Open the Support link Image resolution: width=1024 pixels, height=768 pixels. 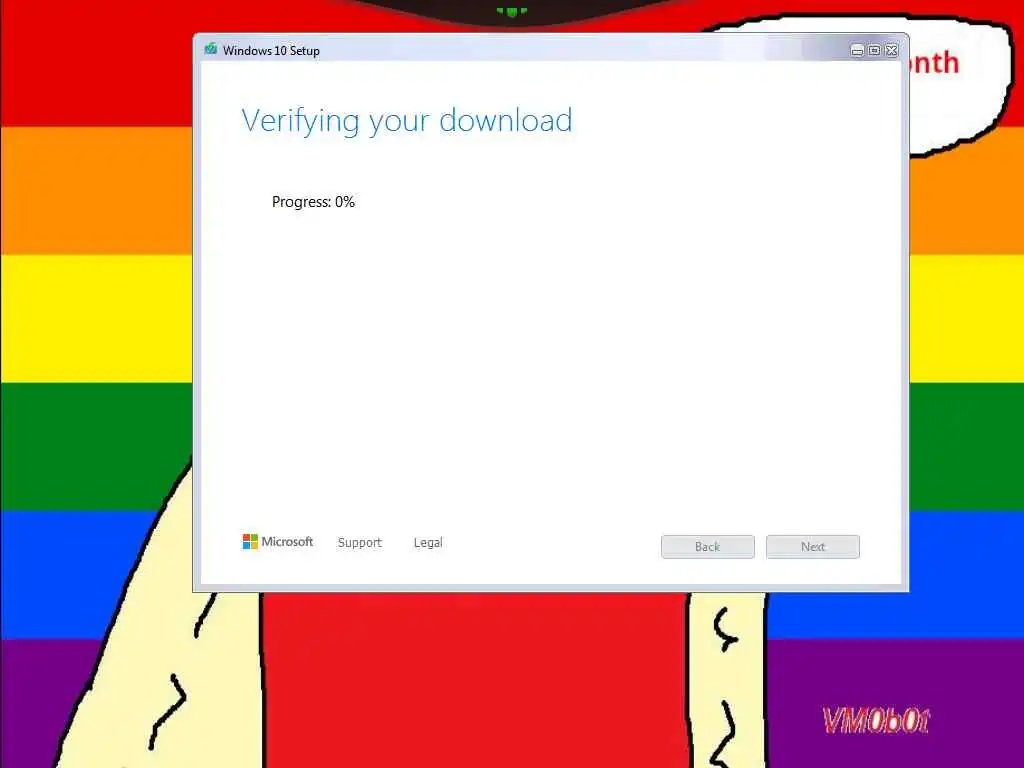[359, 543]
